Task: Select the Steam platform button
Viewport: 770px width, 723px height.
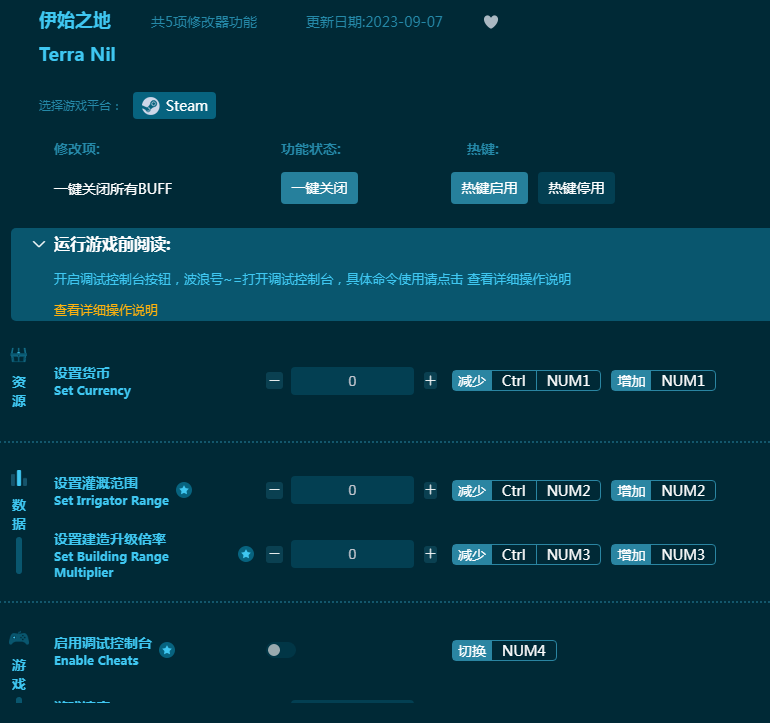Action: click(174, 106)
